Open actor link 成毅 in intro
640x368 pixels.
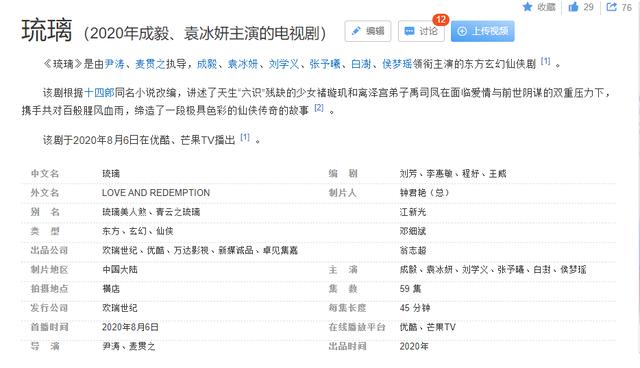(207, 64)
